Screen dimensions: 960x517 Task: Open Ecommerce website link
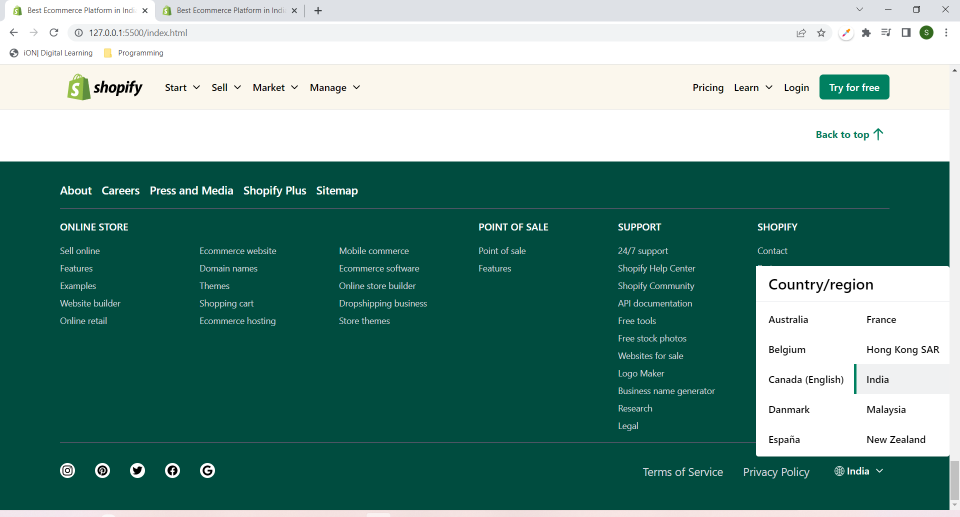point(238,251)
